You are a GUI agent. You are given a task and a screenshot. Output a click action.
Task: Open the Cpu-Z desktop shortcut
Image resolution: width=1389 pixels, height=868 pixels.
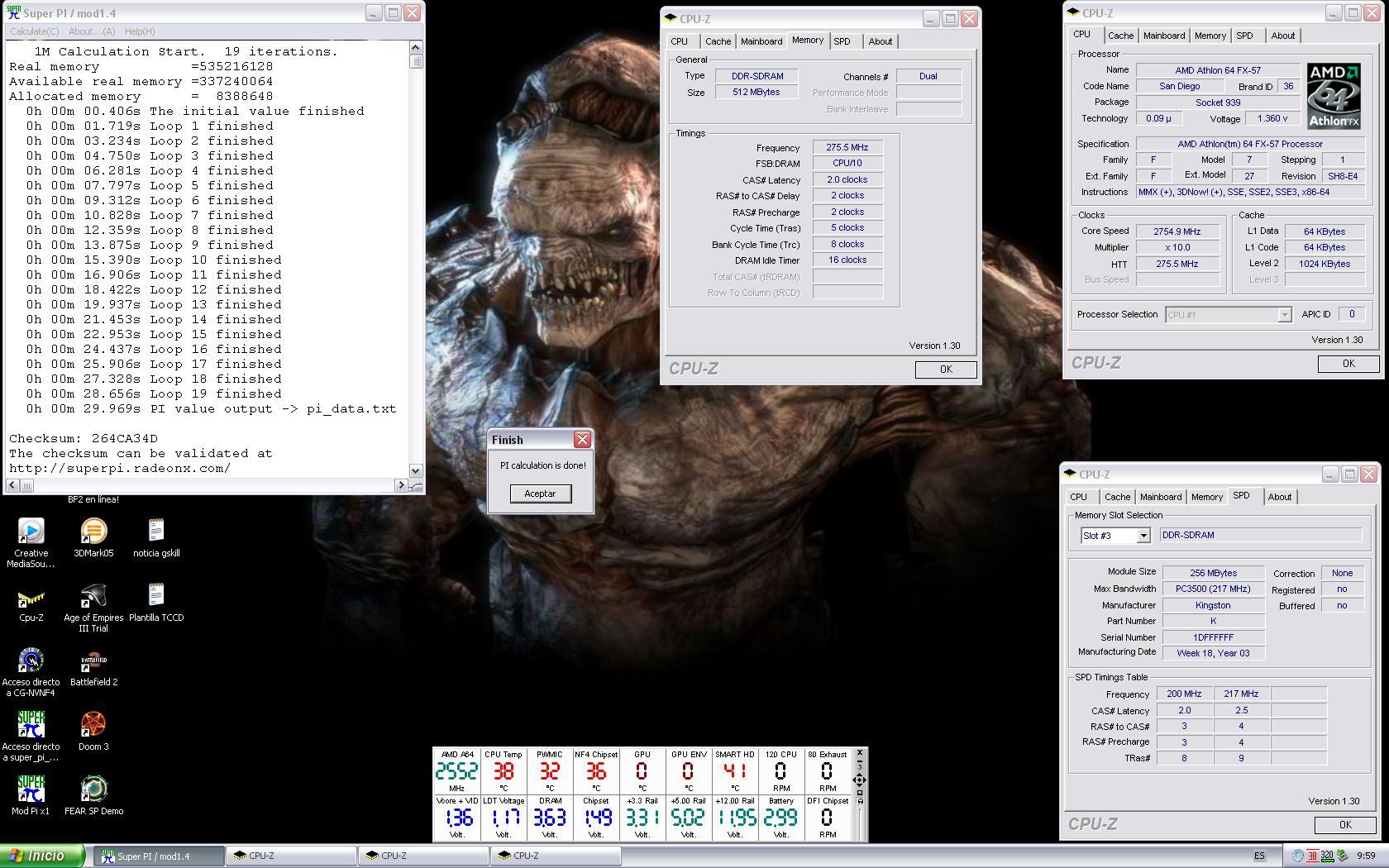31,597
